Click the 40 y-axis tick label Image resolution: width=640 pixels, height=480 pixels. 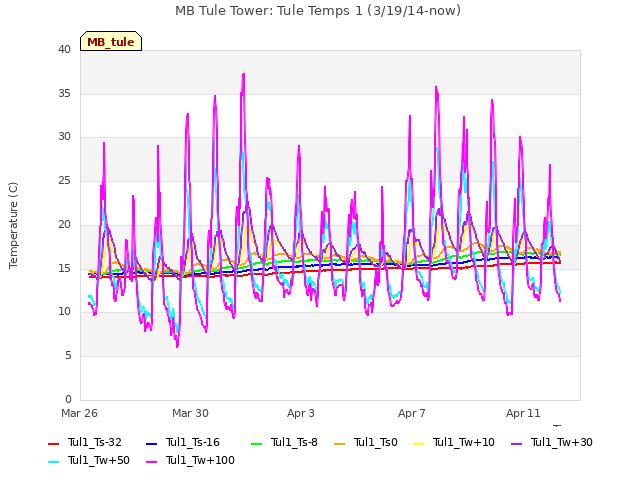64,50
